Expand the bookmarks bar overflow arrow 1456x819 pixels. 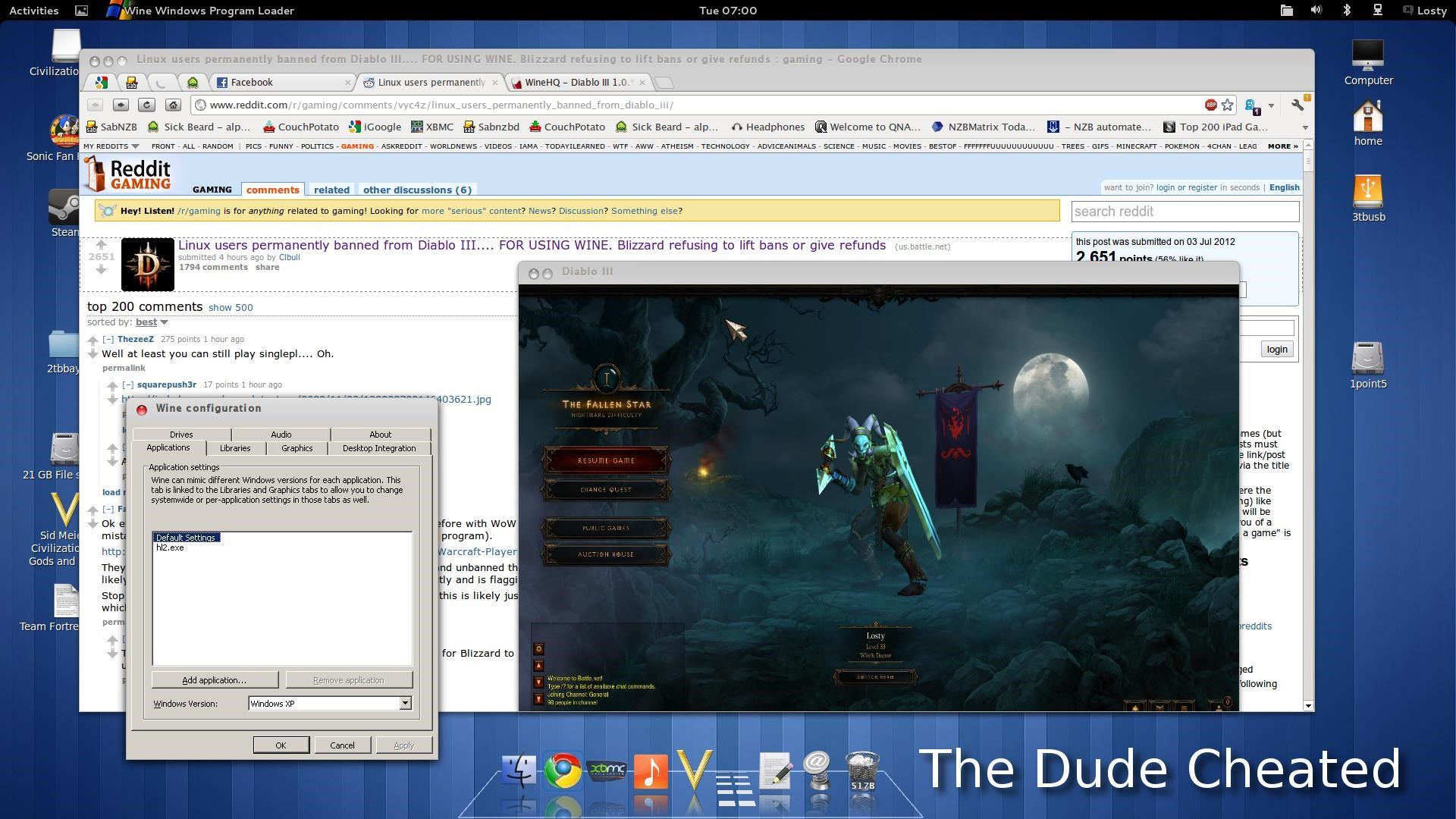(1305, 127)
